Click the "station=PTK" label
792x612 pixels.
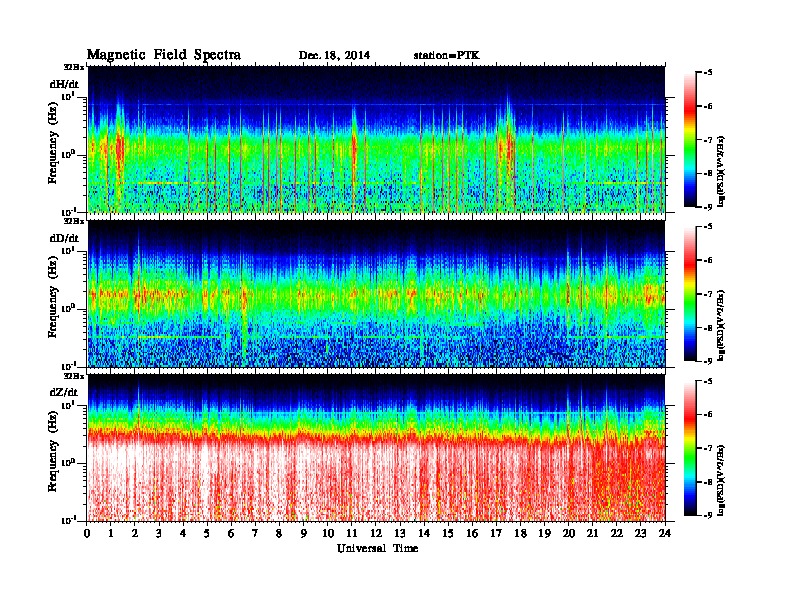(x=447, y=55)
